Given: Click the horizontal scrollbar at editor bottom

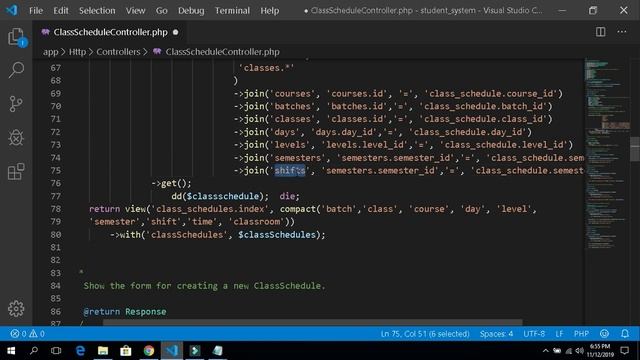Looking at the screenshot, I should point(312,322).
